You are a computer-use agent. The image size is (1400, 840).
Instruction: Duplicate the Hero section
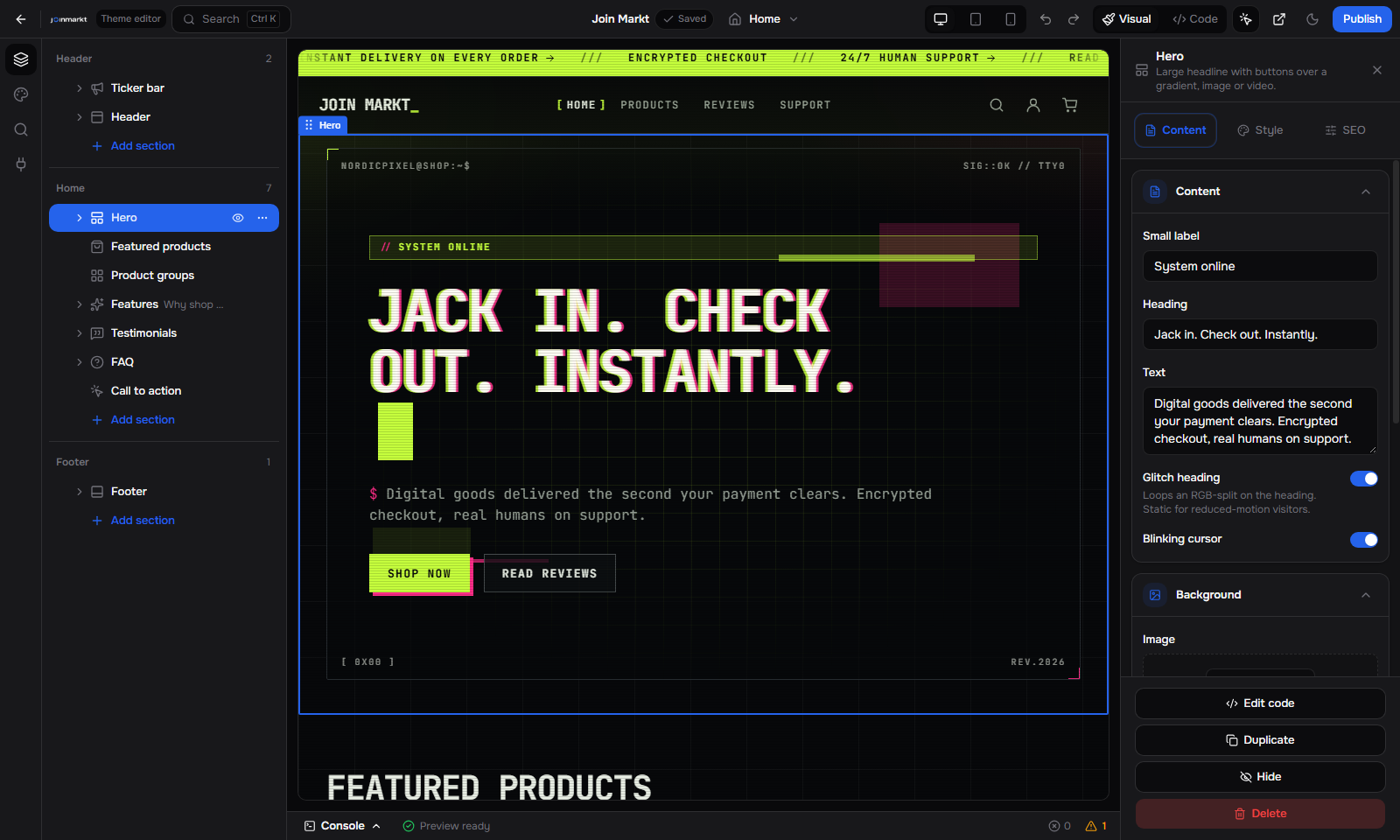[x=1260, y=740]
